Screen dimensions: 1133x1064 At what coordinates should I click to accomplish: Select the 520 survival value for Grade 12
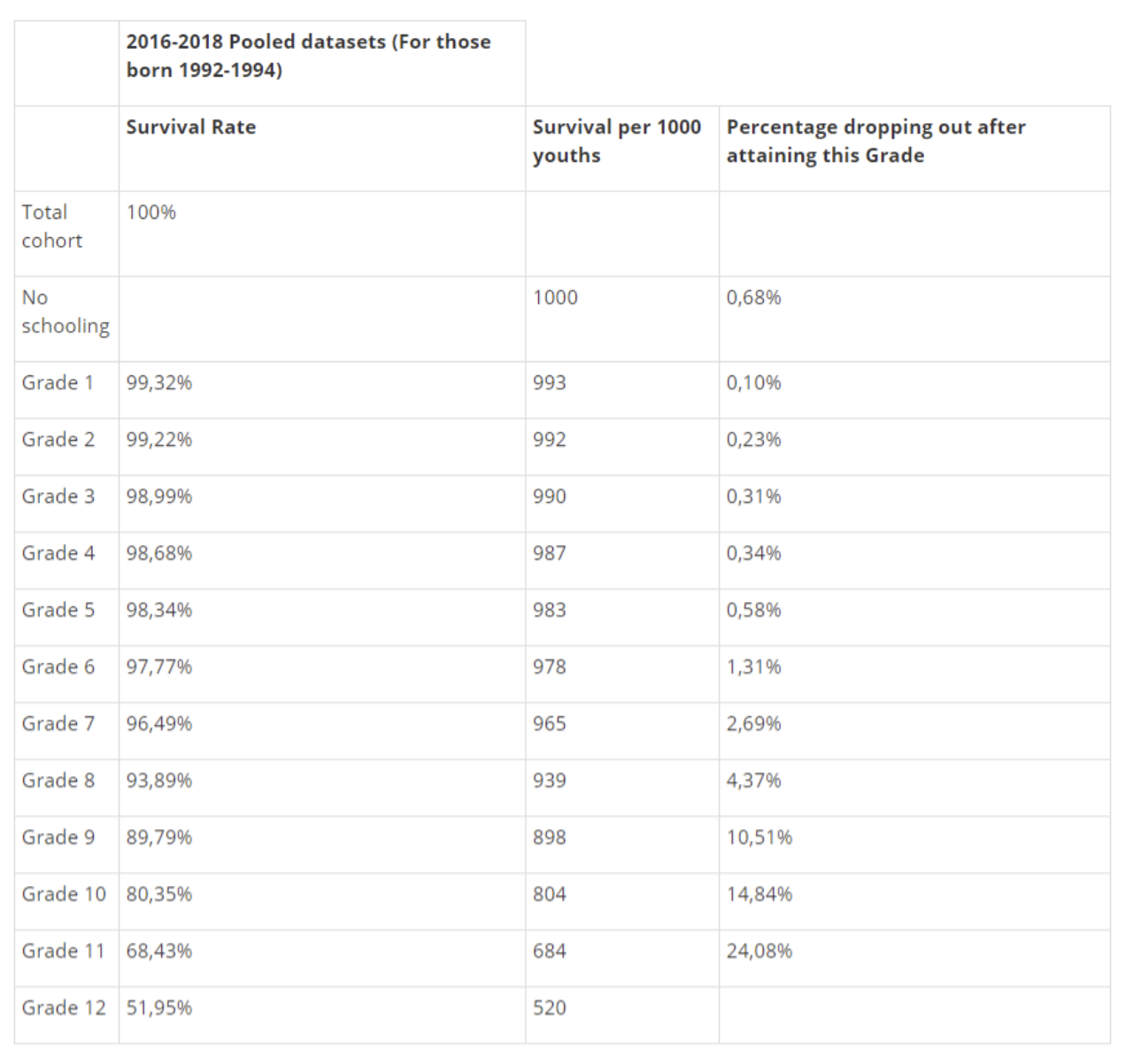coord(550,1007)
